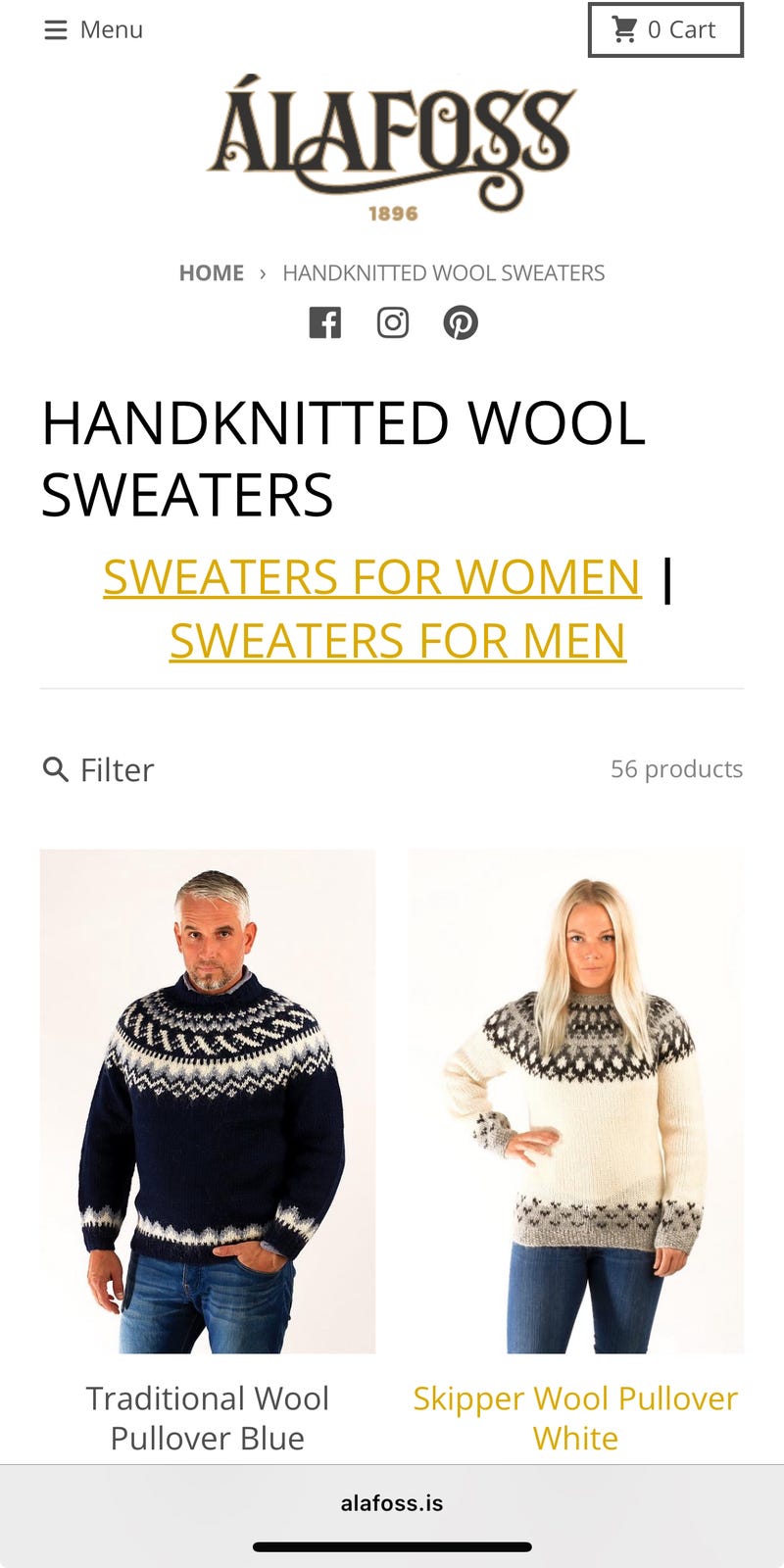
Task: Click the Filter magnifier icon
Action: click(56, 769)
